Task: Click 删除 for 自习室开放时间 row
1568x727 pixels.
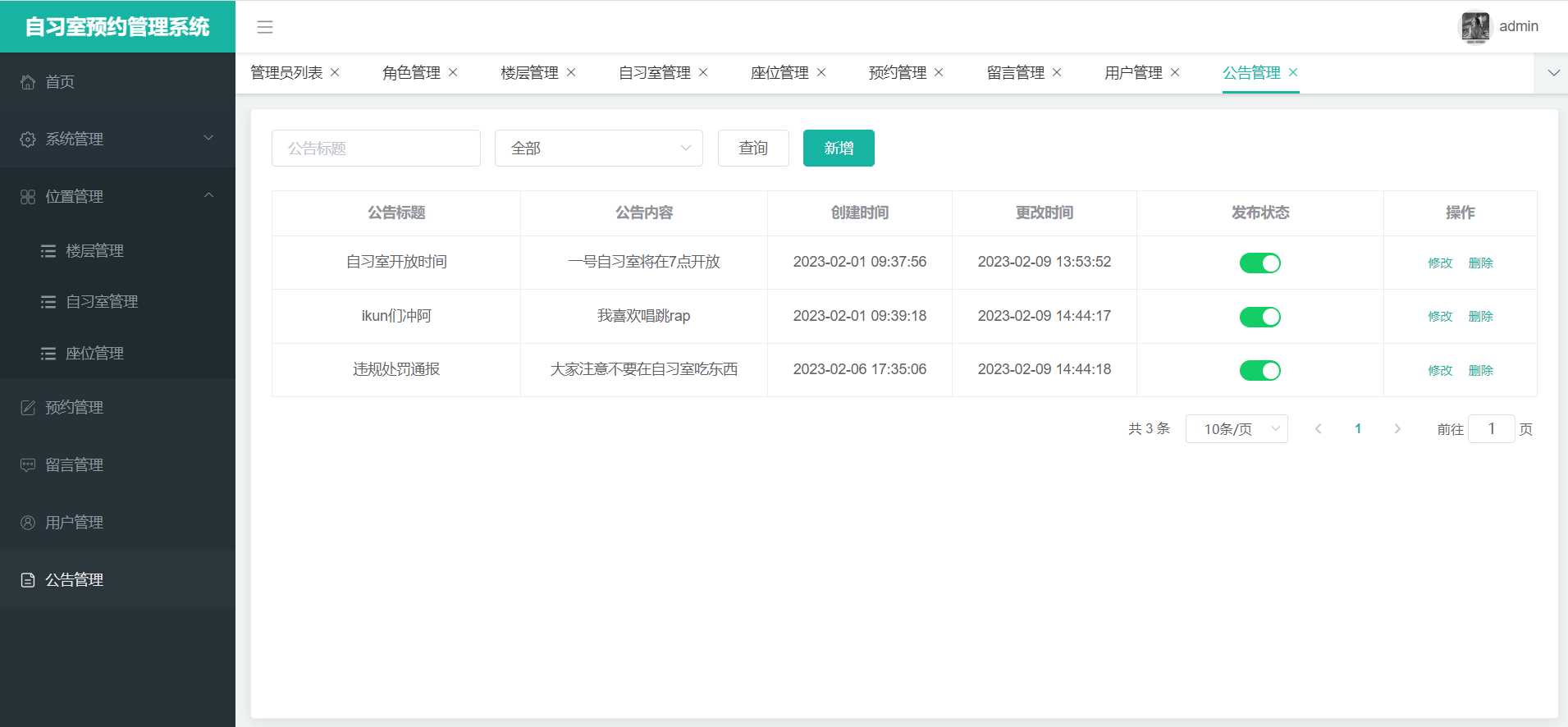Action: point(1481,263)
